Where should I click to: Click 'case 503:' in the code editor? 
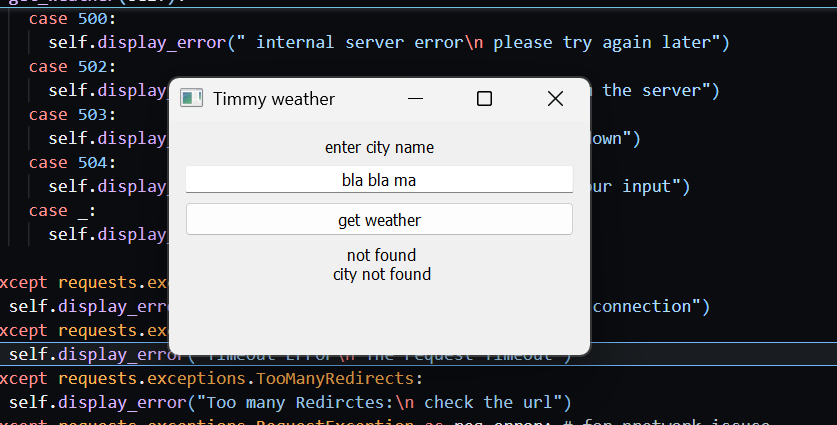click(x=72, y=115)
